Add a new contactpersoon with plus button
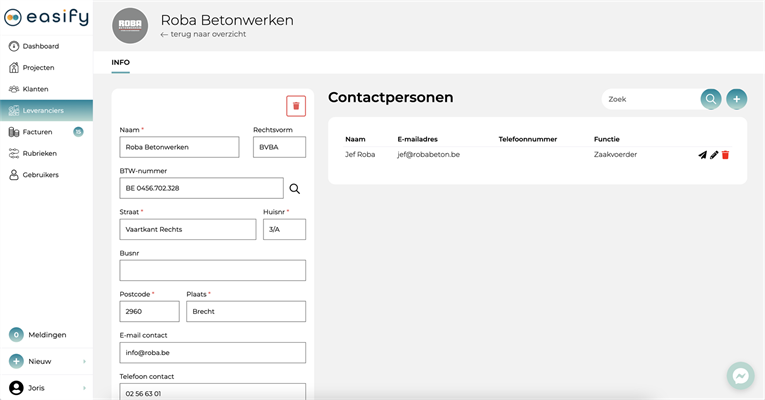 (x=737, y=99)
